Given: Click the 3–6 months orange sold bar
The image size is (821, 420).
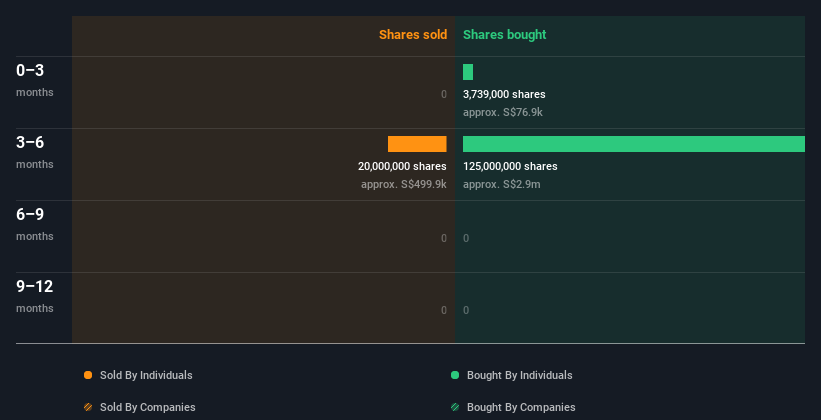Looking at the screenshot, I should pos(417,144).
